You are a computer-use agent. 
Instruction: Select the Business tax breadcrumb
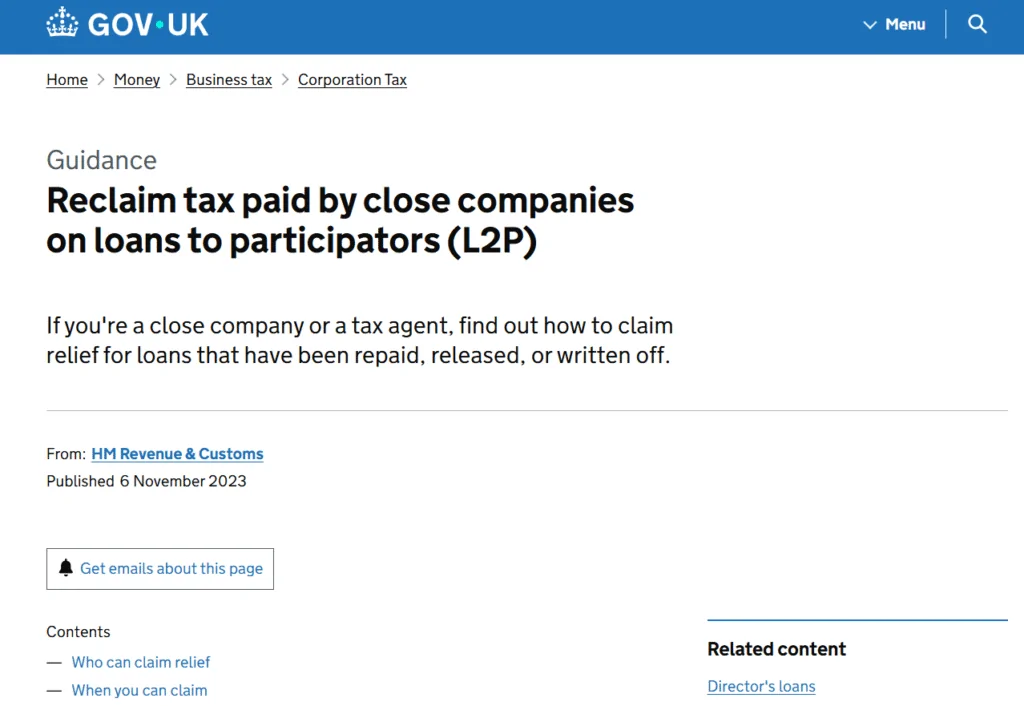229,80
